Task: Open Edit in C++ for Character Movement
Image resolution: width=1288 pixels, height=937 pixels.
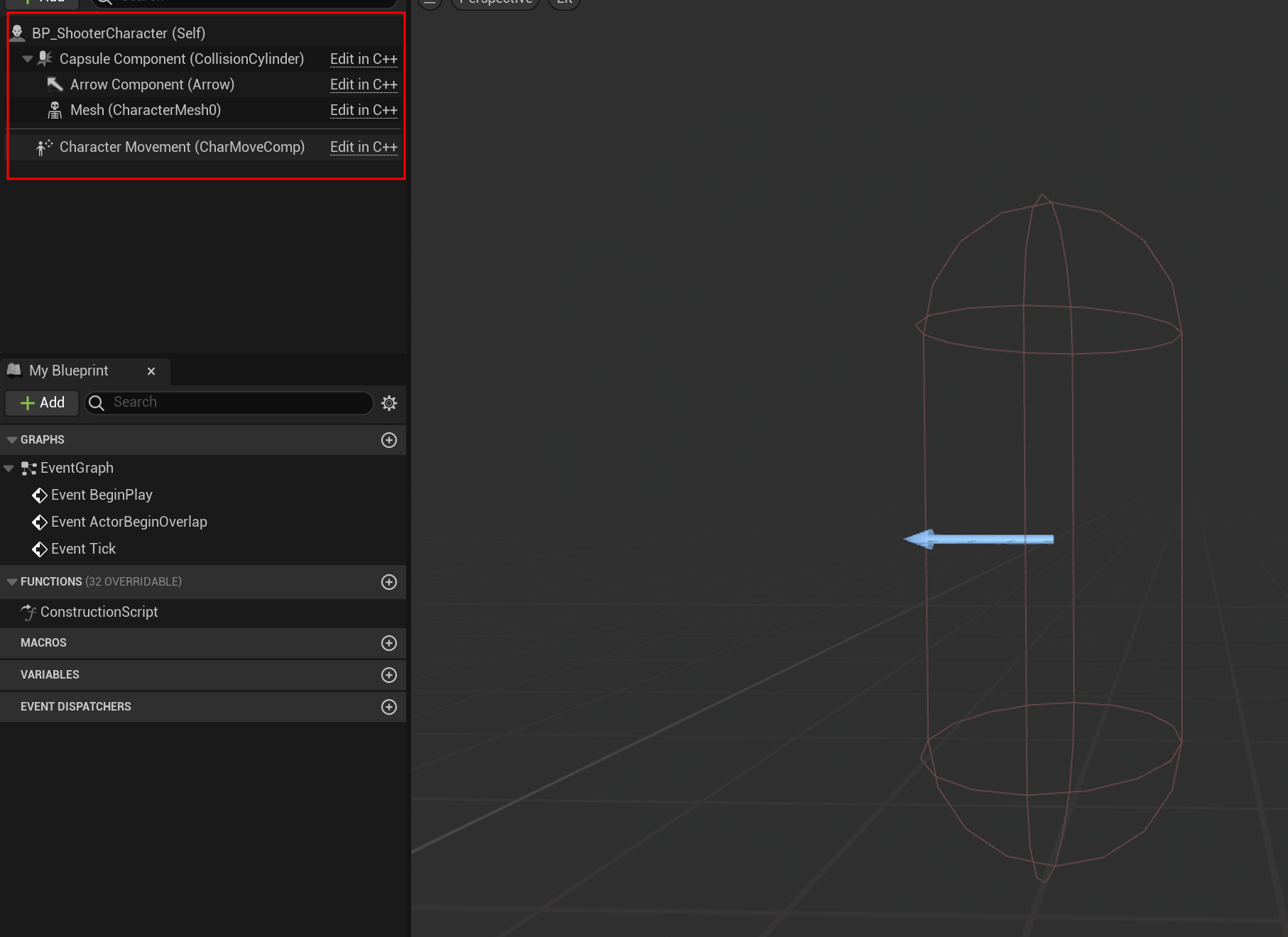Action: (364, 147)
